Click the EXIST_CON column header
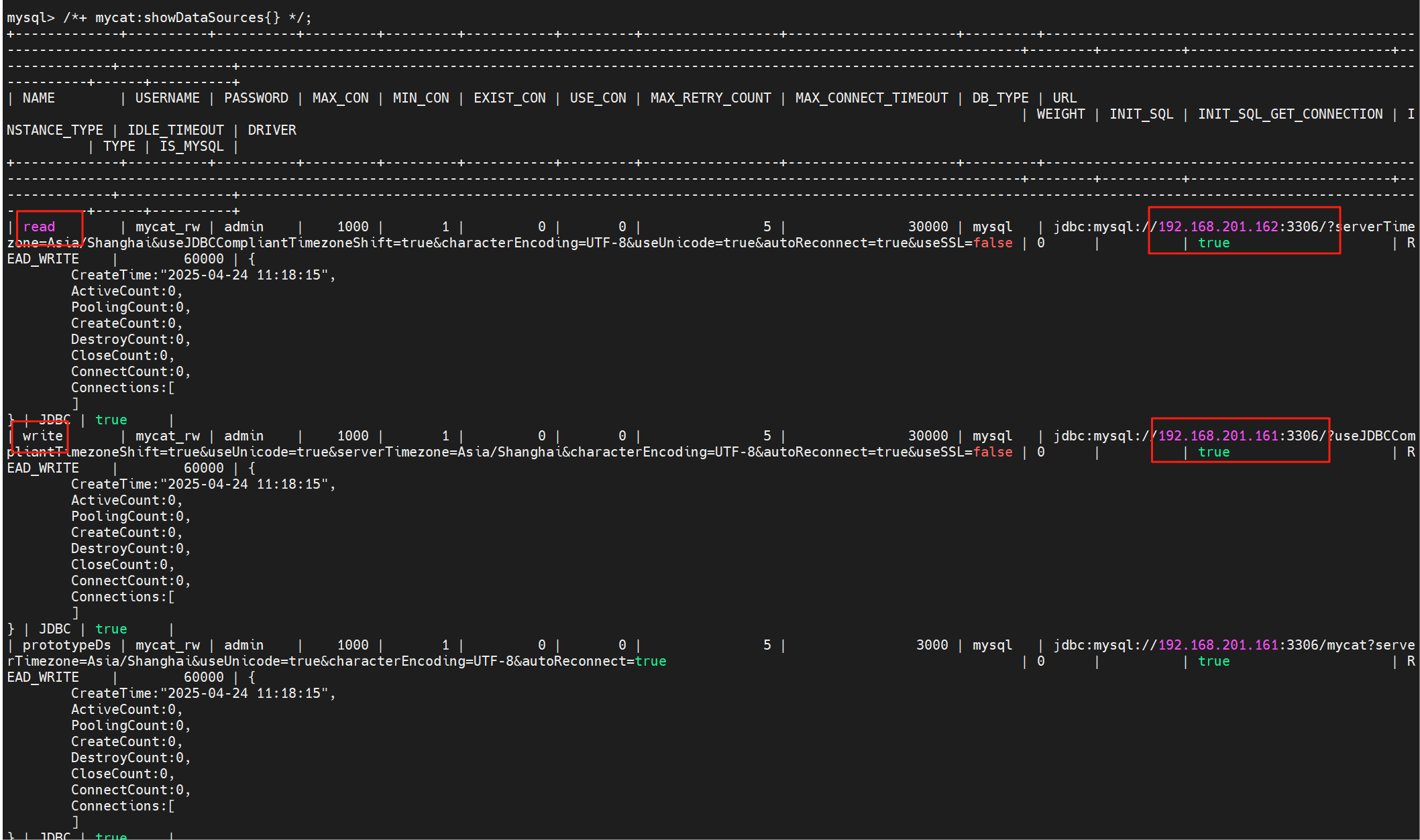 pyautogui.click(x=510, y=98)
